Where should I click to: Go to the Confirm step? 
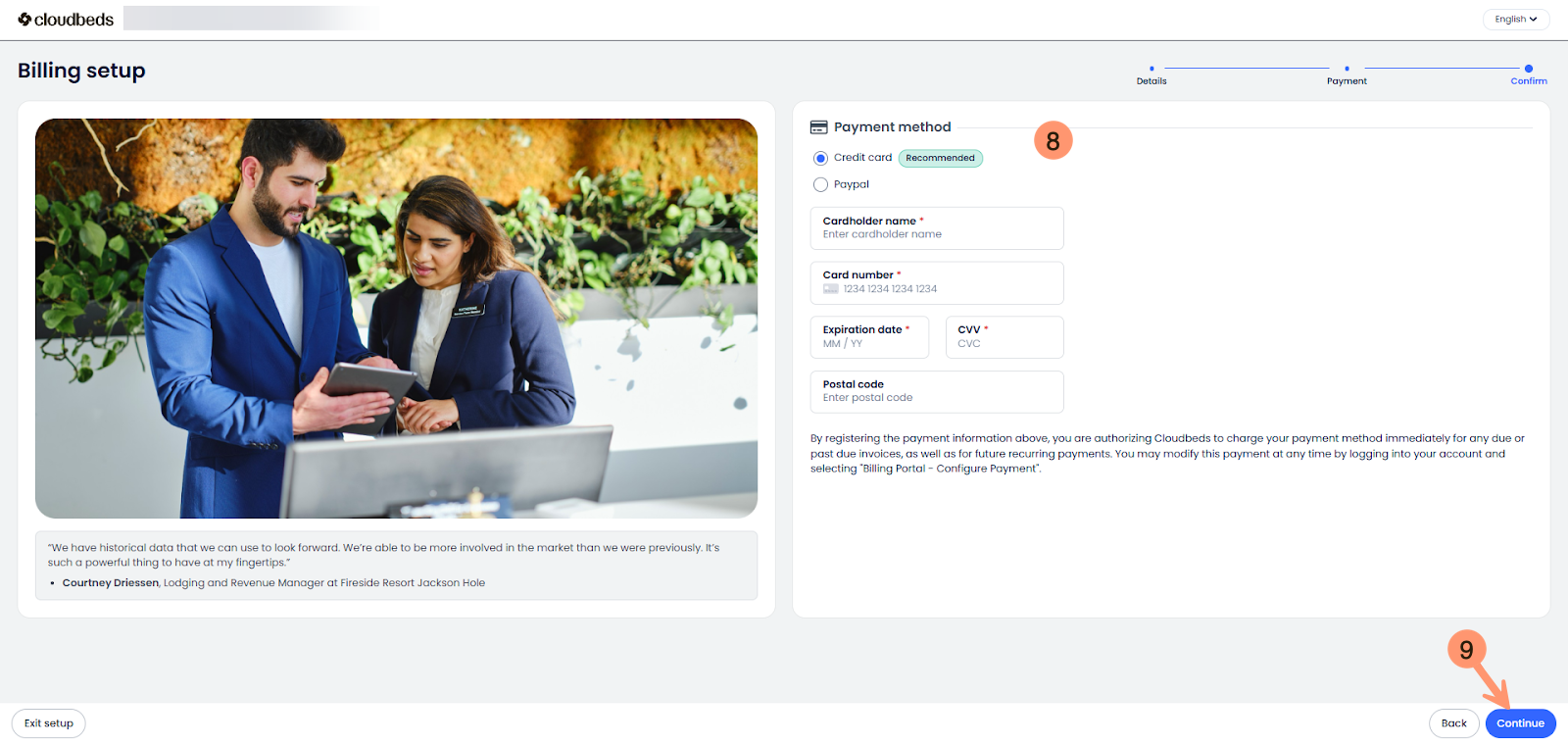[x=1528, y=75]
